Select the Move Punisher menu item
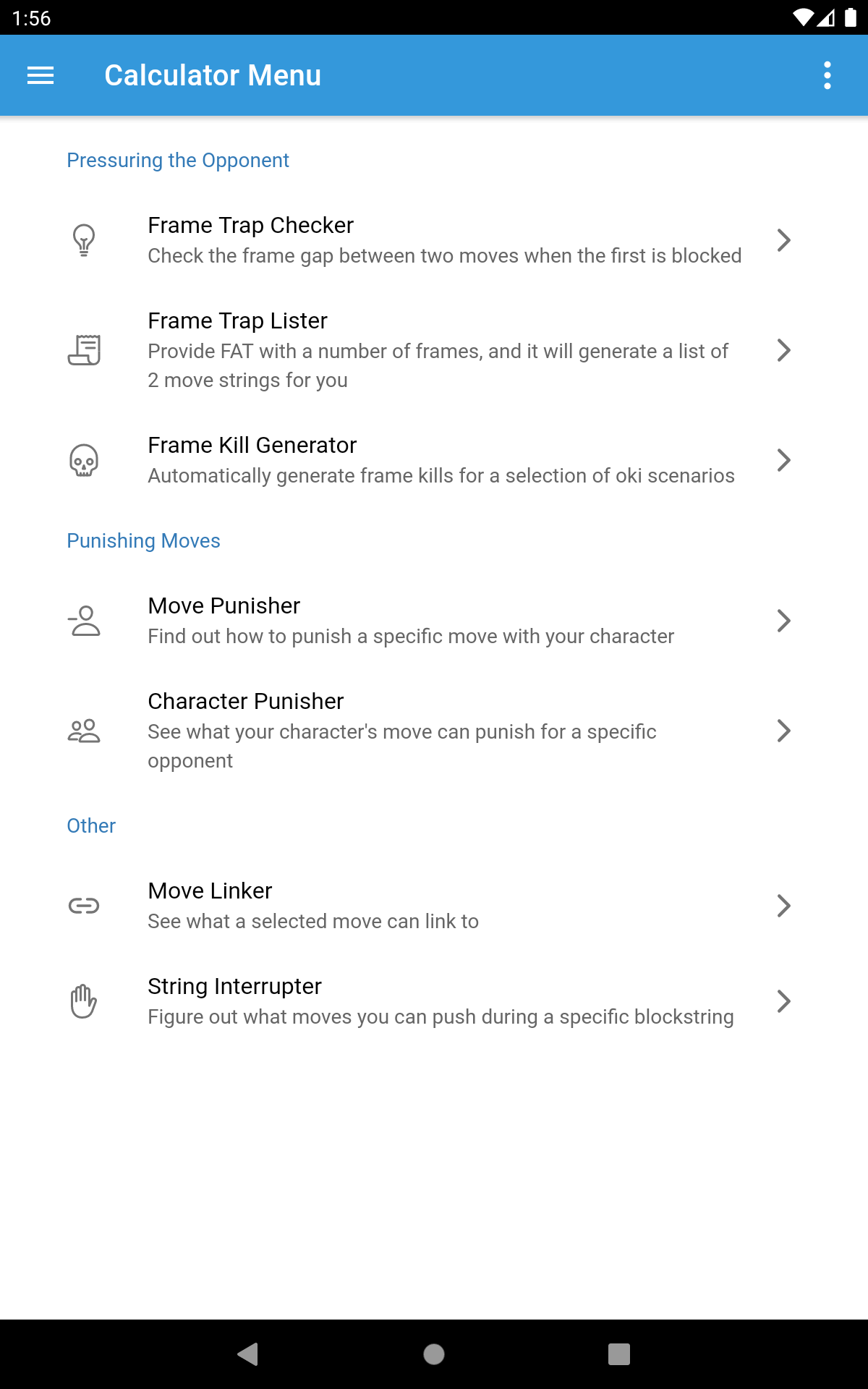868x1389 pixels. pyautogui.click(x=434, y=621)
